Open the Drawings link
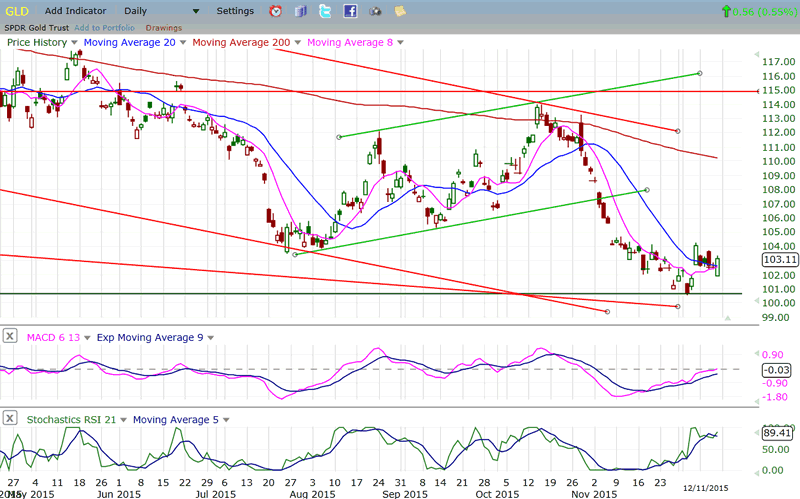Screen dimensions: 800x499 coord(163,27)
